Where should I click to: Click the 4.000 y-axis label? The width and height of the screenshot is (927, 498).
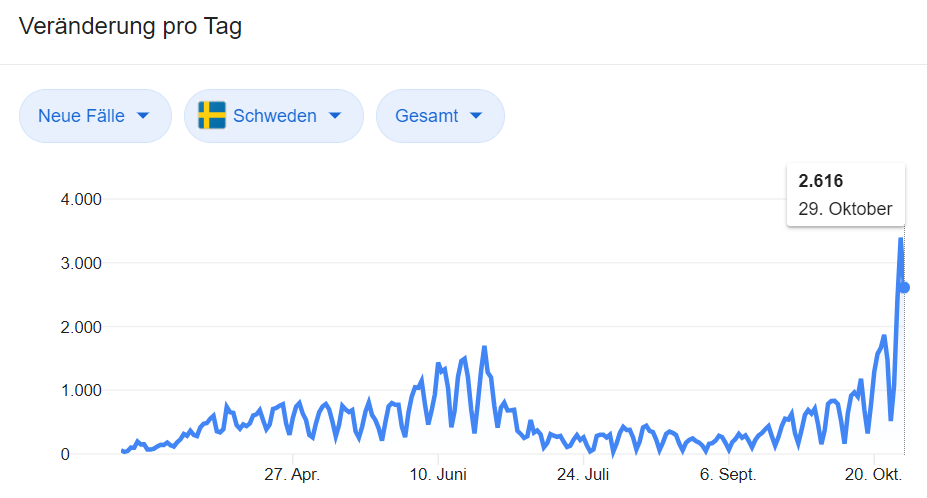tap(82, 199)
